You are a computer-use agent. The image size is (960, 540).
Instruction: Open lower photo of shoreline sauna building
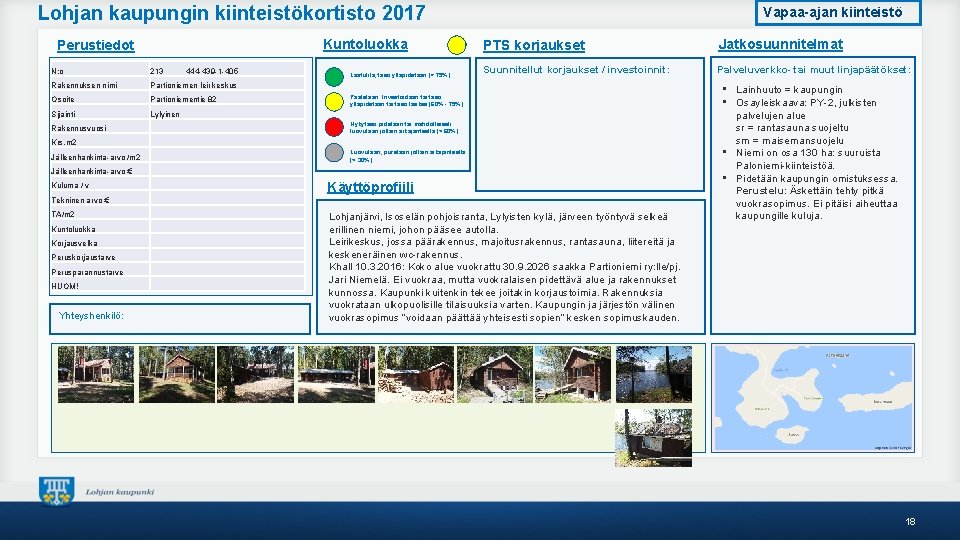point(653,438)
